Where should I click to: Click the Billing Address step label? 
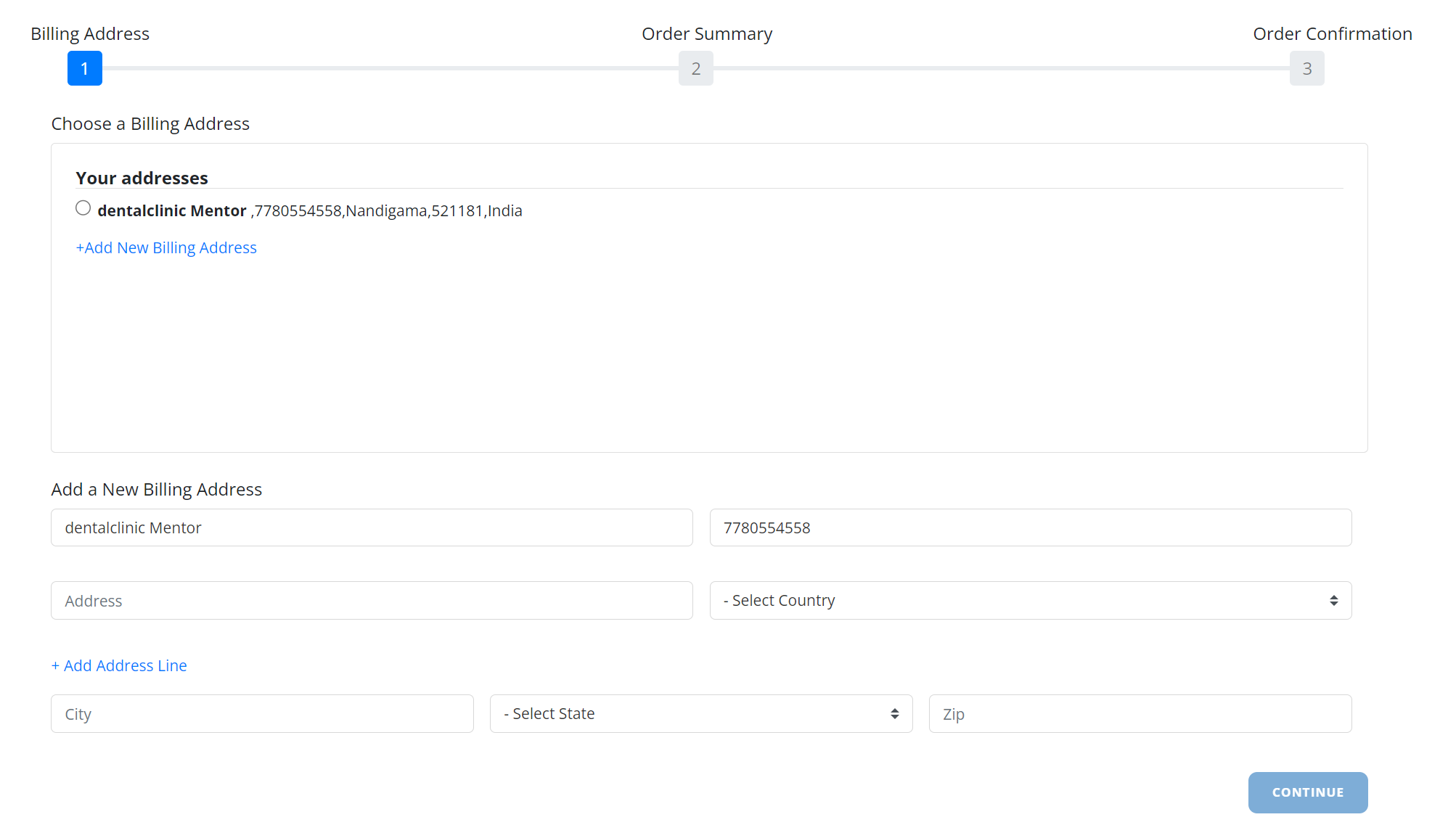[90, 34]
